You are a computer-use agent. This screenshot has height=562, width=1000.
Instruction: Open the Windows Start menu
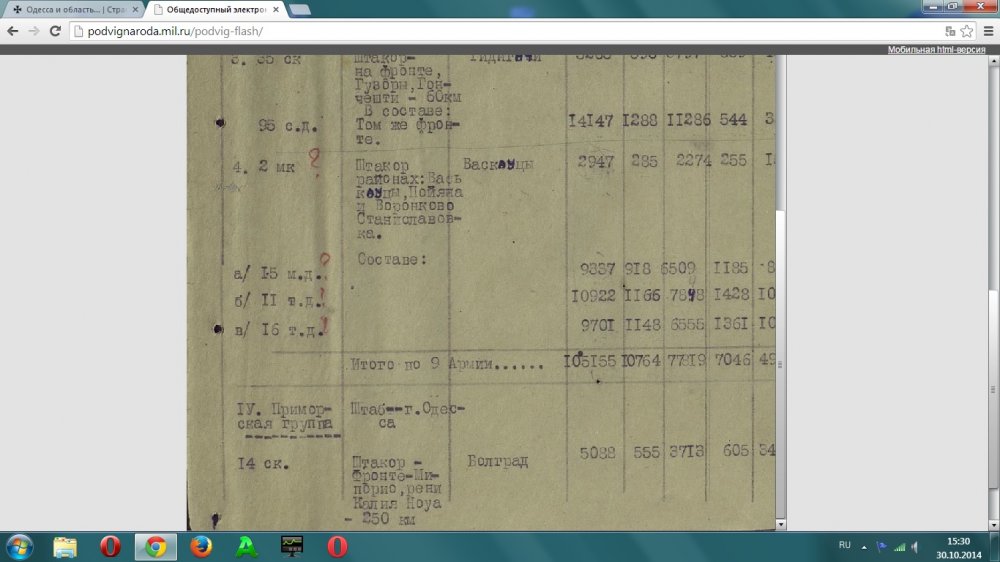[19, 547]
